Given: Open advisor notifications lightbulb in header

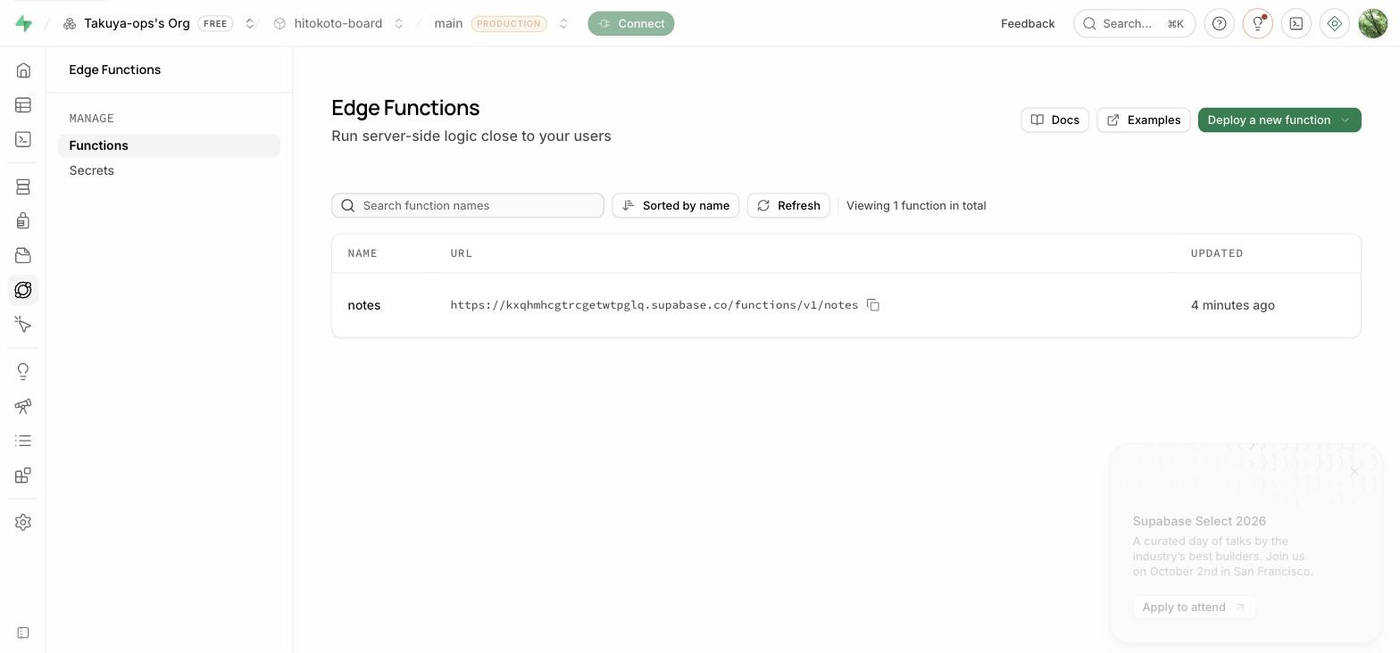Looking at the screenshot, I should tap(1258, 23).
